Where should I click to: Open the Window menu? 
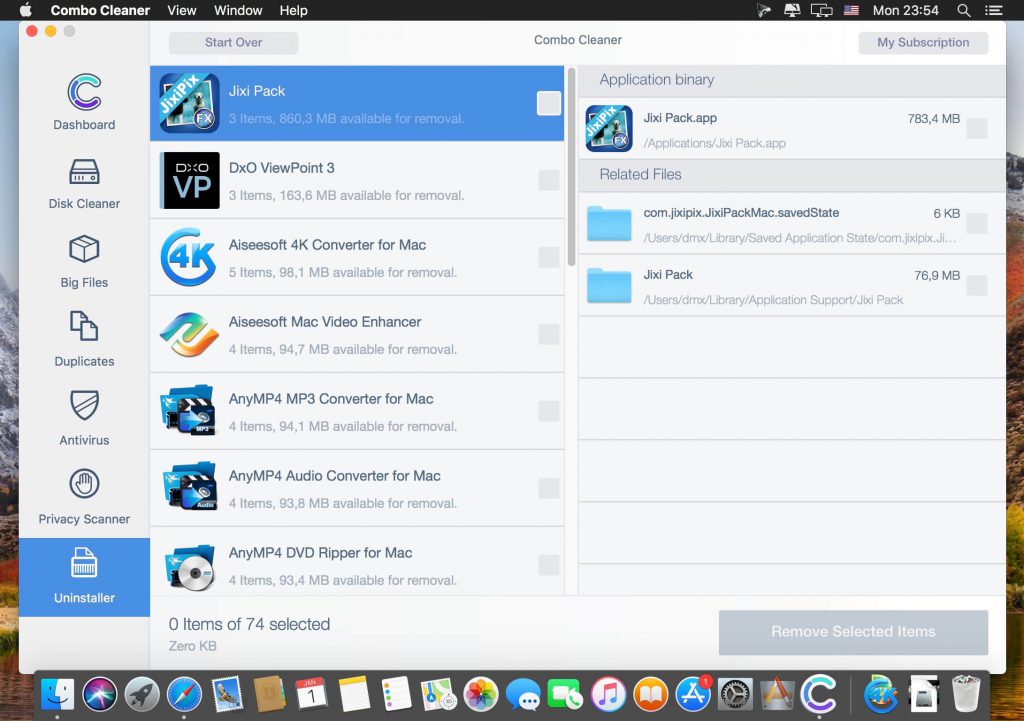click(238, 10)
